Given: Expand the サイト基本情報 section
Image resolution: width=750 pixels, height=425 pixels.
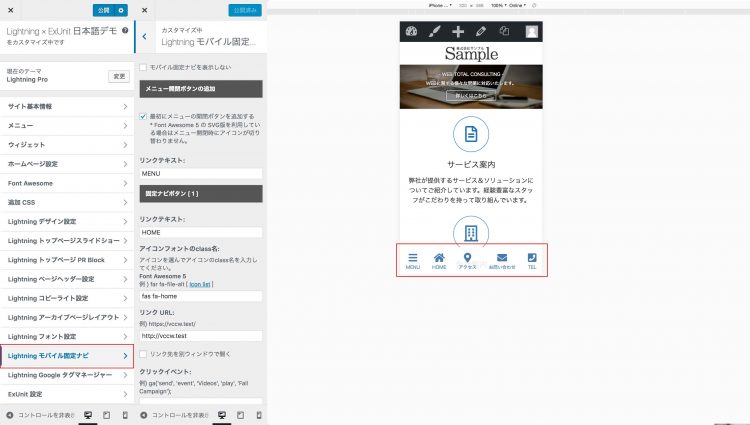Looking at the screenshot, I should click(66, 105).
